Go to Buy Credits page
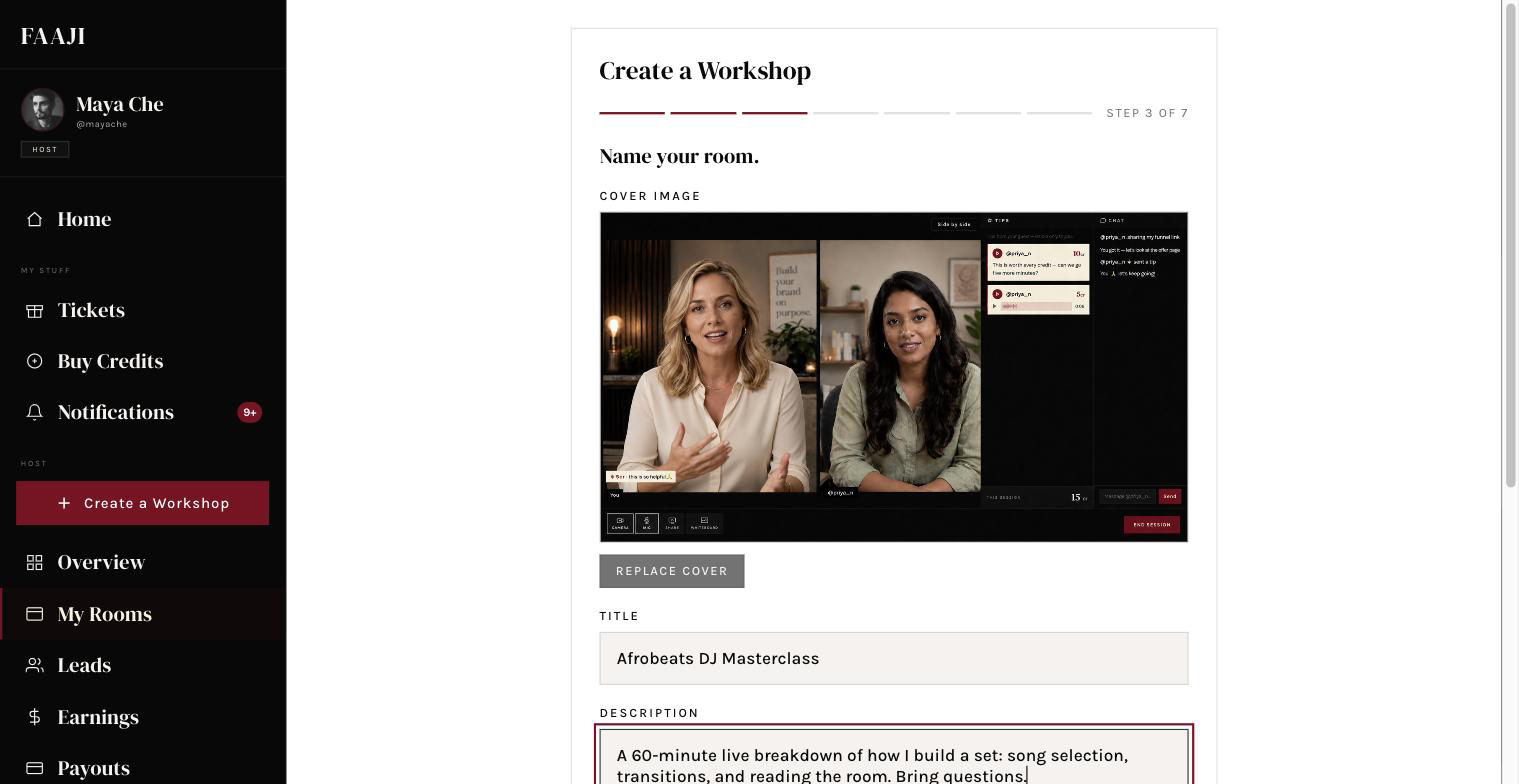The width and height of the screenshot is (1519, 784). [x=143, y=361]
